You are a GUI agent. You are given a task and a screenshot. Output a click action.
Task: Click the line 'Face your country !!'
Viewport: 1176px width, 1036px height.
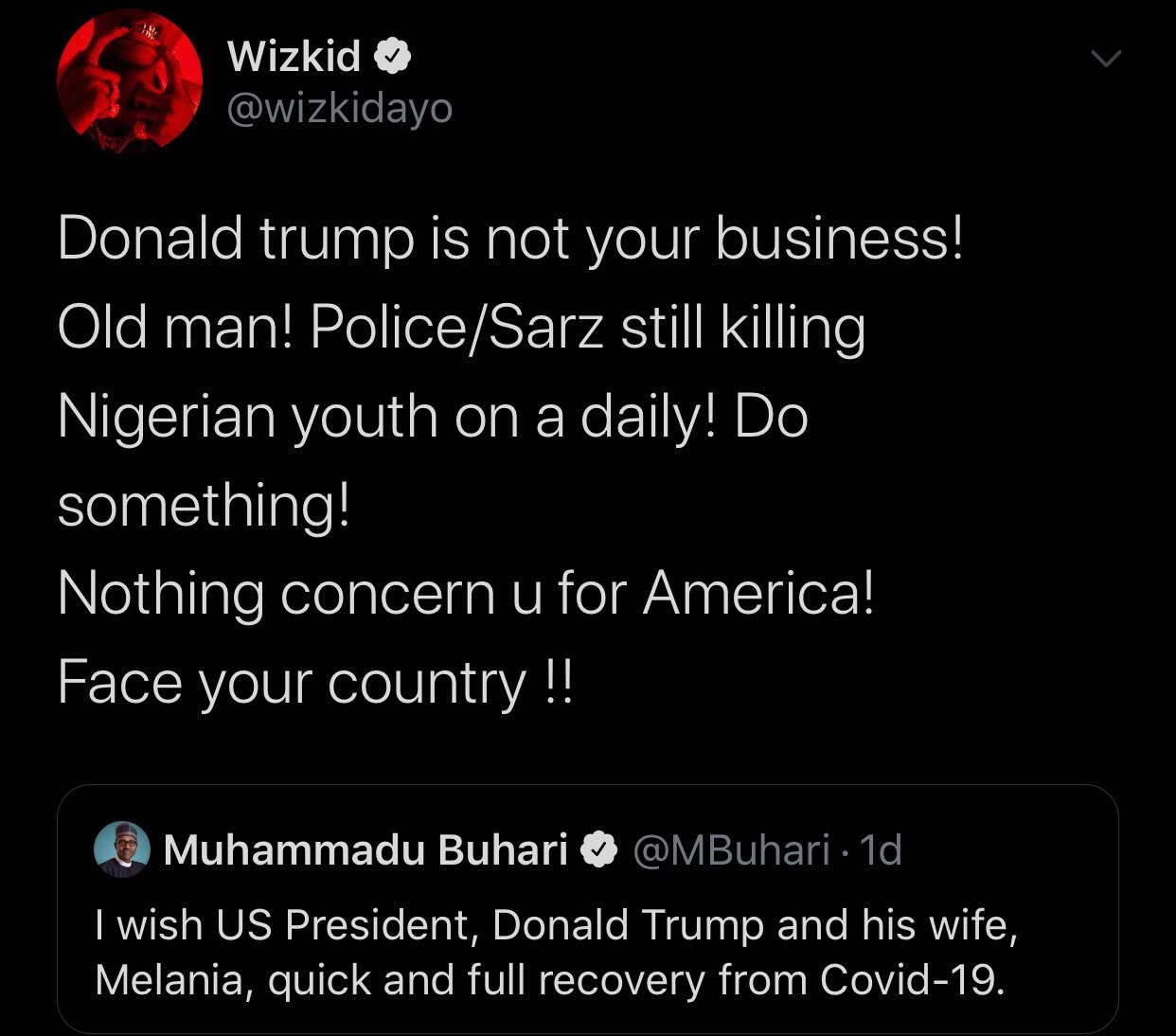point(315,684)
